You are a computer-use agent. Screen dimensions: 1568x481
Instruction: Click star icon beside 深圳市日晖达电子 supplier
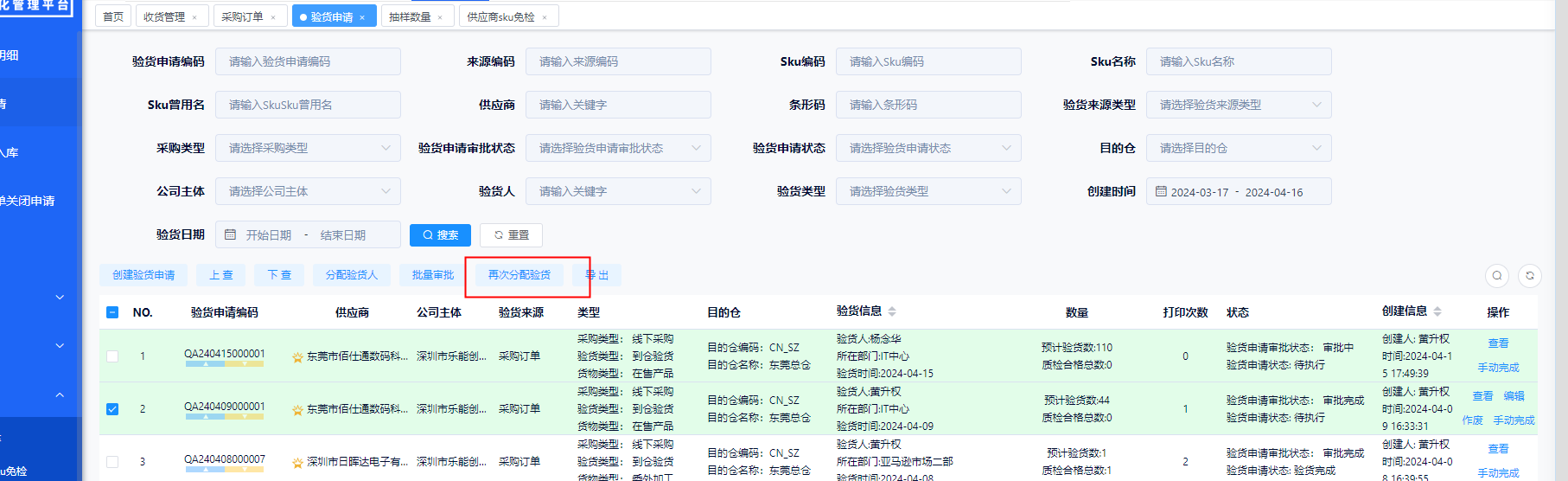[297, 462]
